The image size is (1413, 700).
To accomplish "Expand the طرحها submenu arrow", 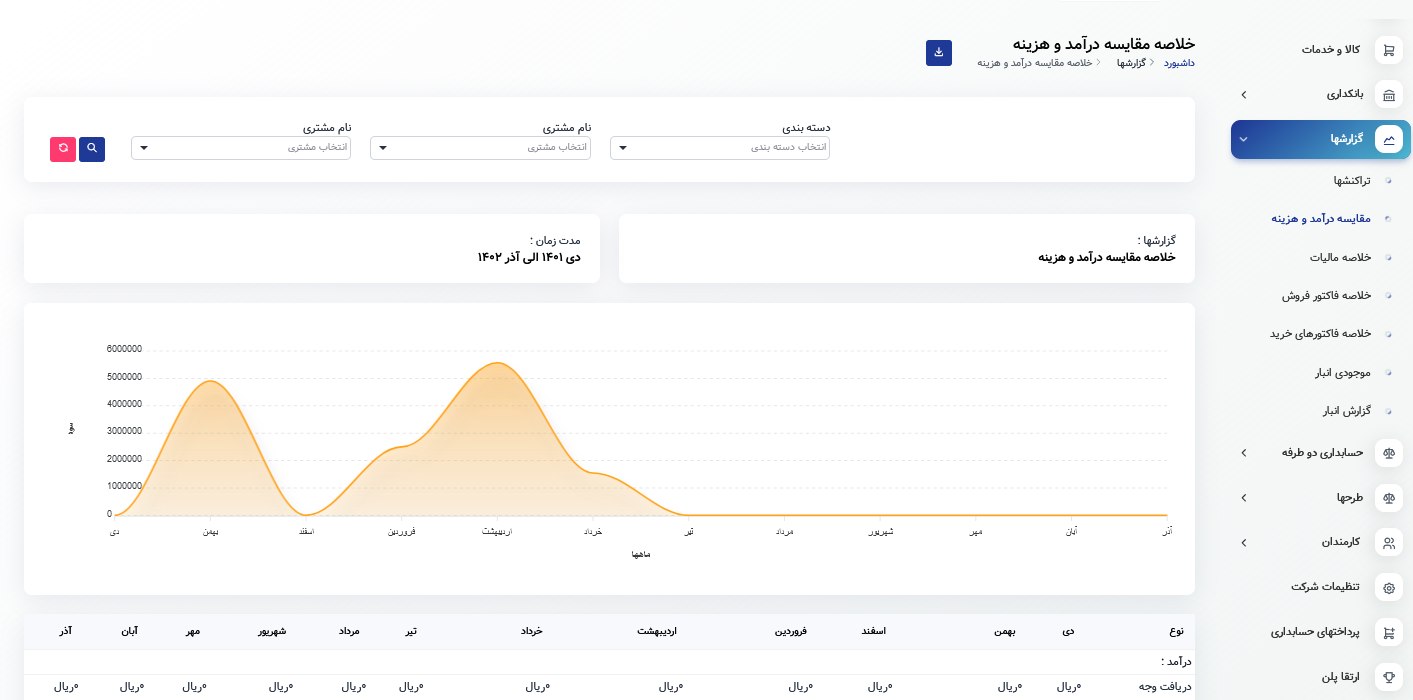I will [x=1243, y=497].
